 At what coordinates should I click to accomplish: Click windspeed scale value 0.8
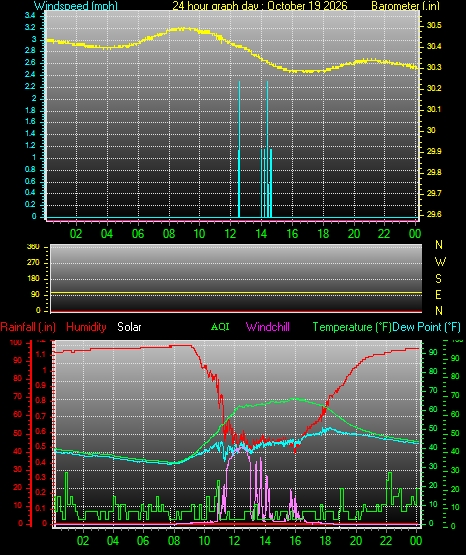pos(30,169)
